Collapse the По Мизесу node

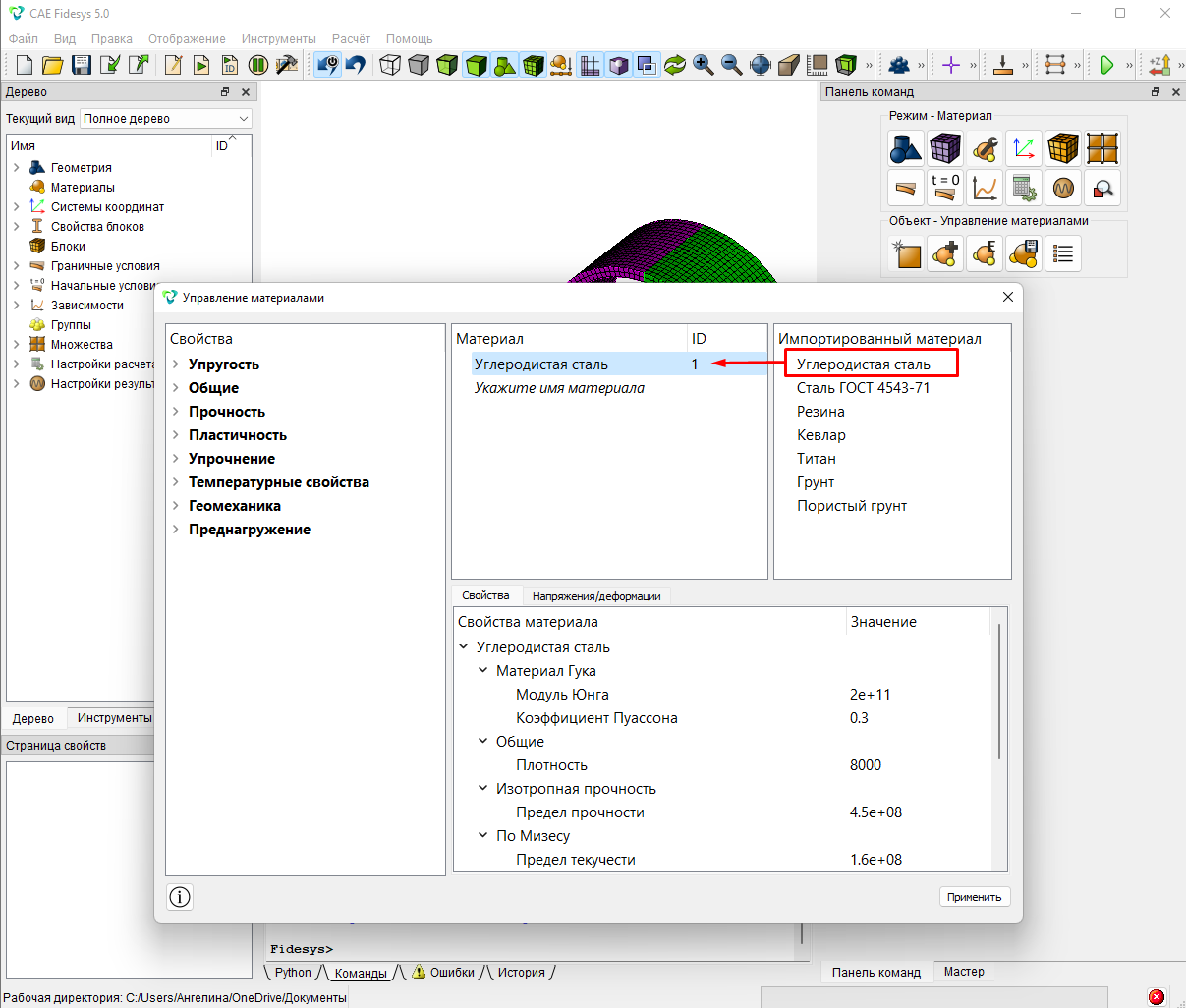(x=482, y=836)
